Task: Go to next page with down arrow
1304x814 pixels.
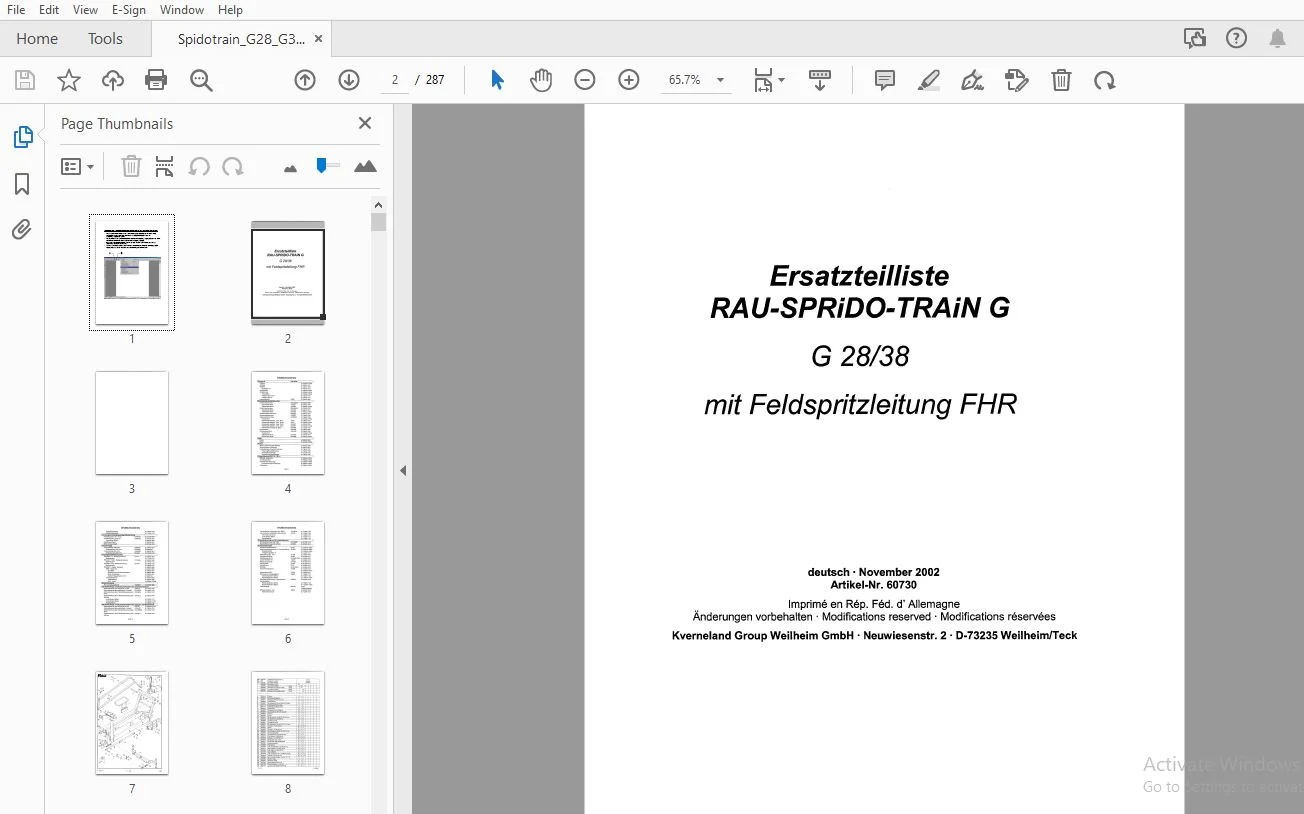Action: tap(349, 80)
